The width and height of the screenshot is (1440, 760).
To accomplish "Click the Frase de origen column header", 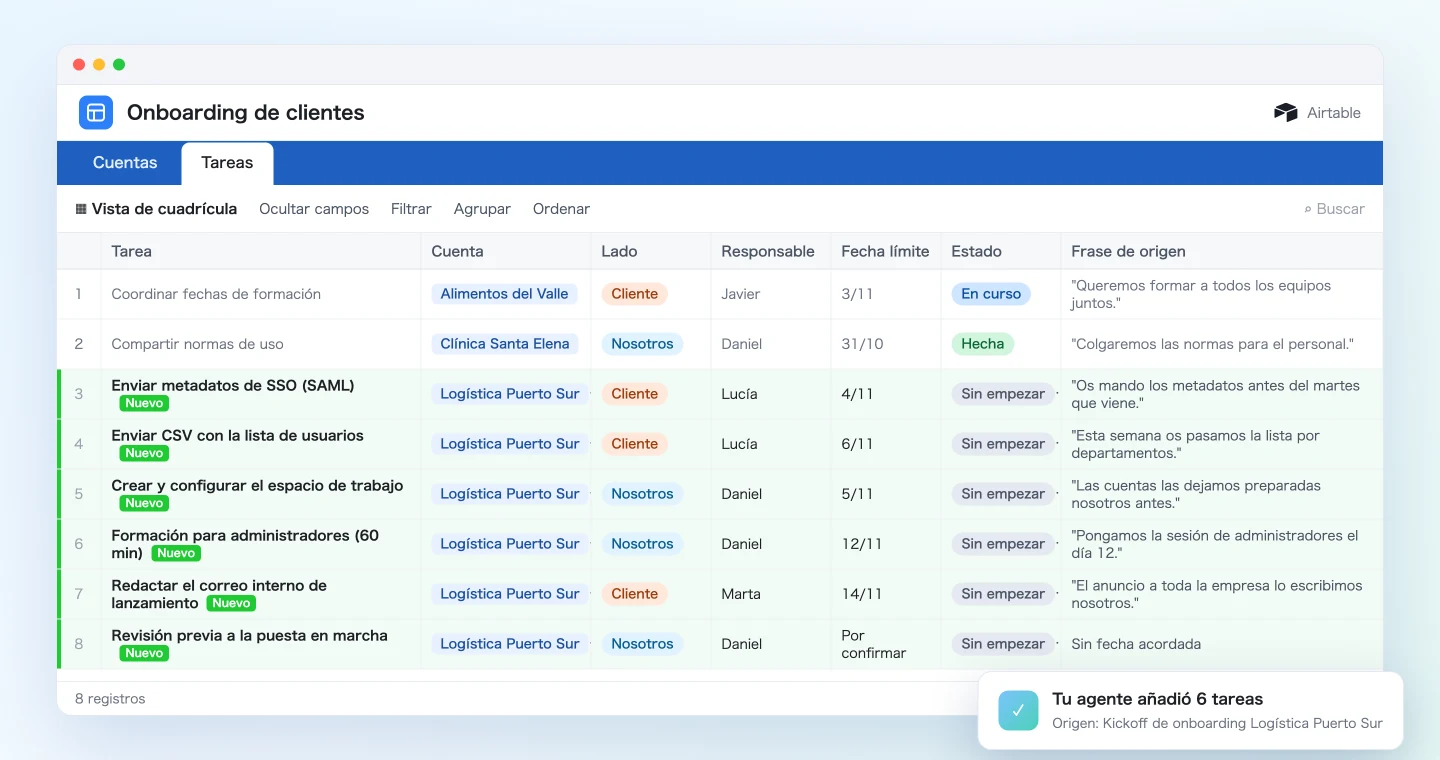I will pyautogui.click(x=1222, y=251).
